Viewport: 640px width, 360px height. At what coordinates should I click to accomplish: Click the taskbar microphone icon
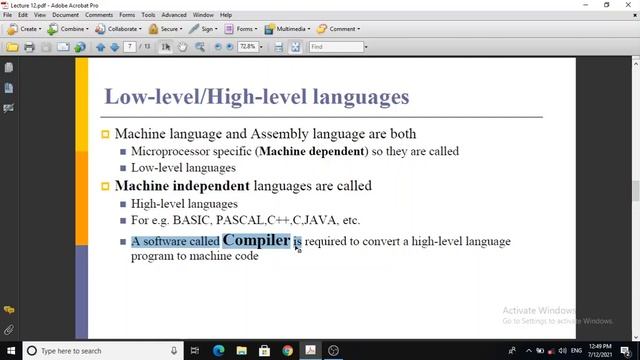174,351
